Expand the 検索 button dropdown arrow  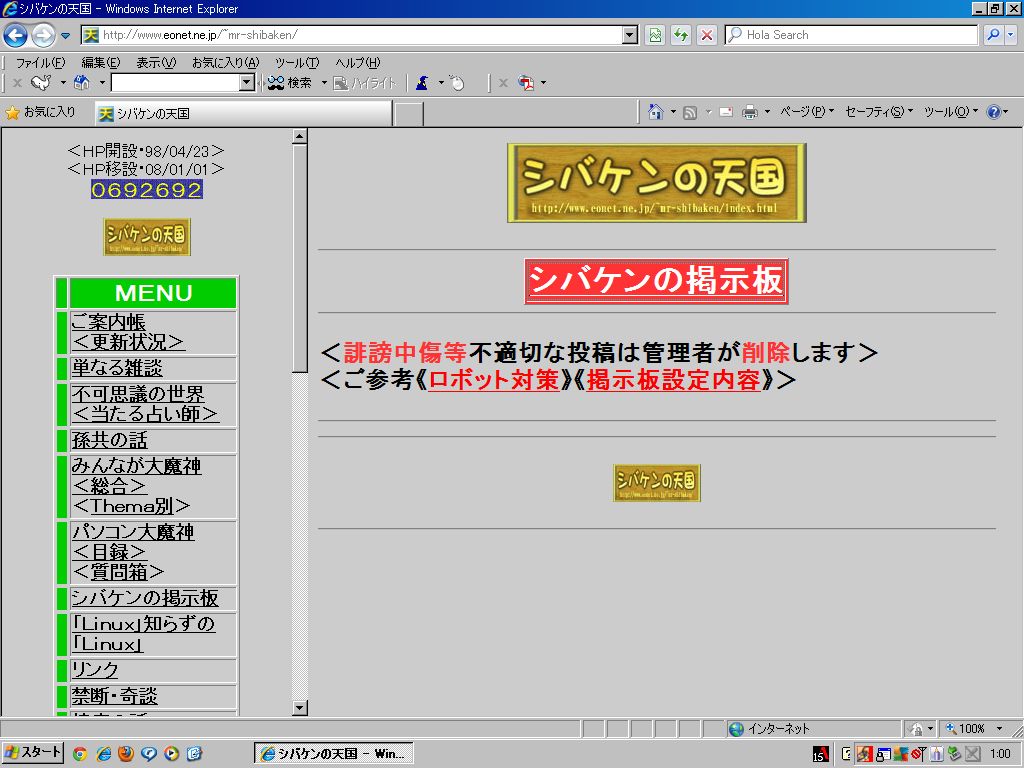[x=324, y=83]
